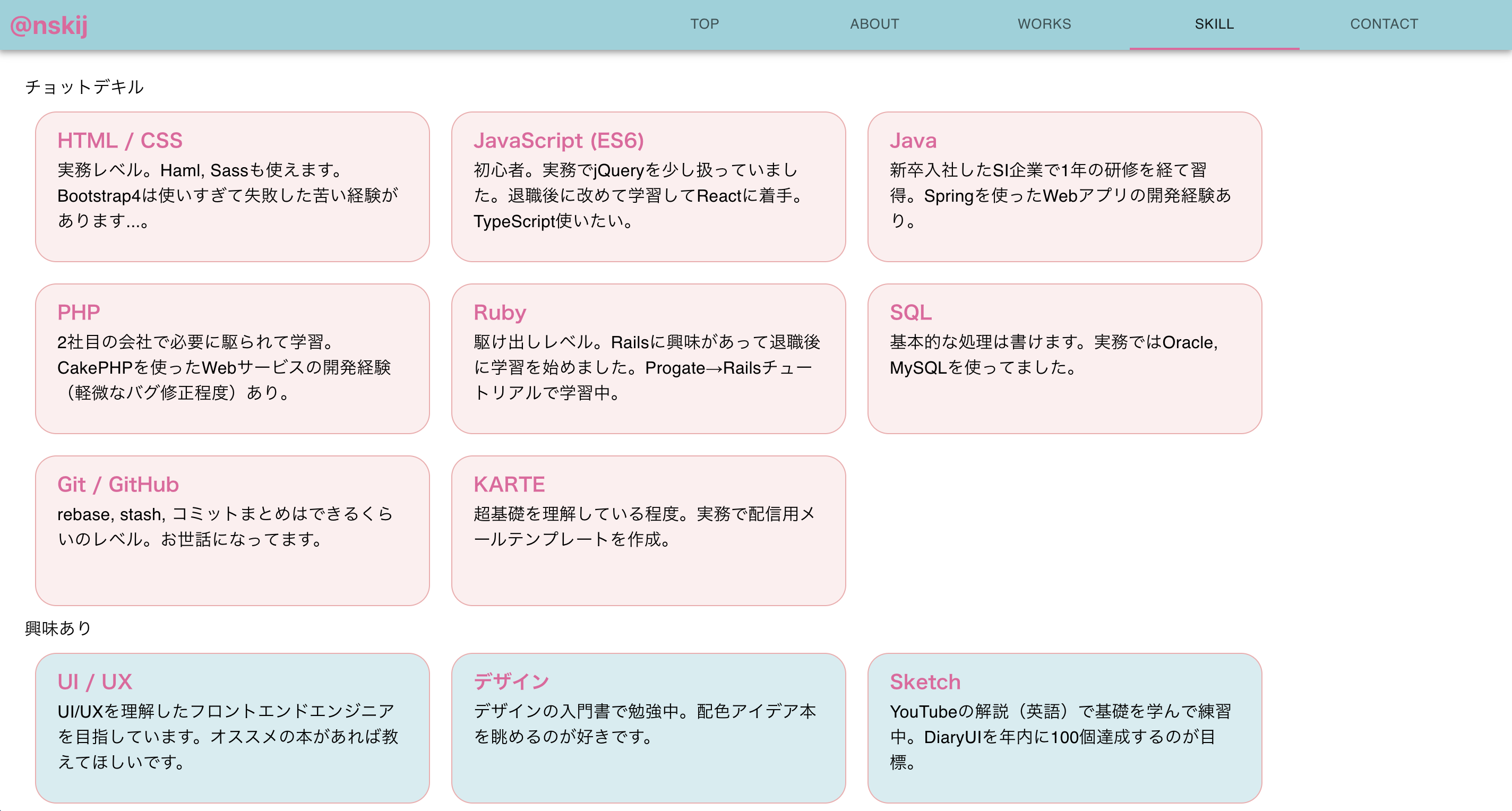Click the 配色アイデア本 text in デザイン card
The width and height of the screenshot is (1512, 811).
pyautogui.click(x=756, y=711)
